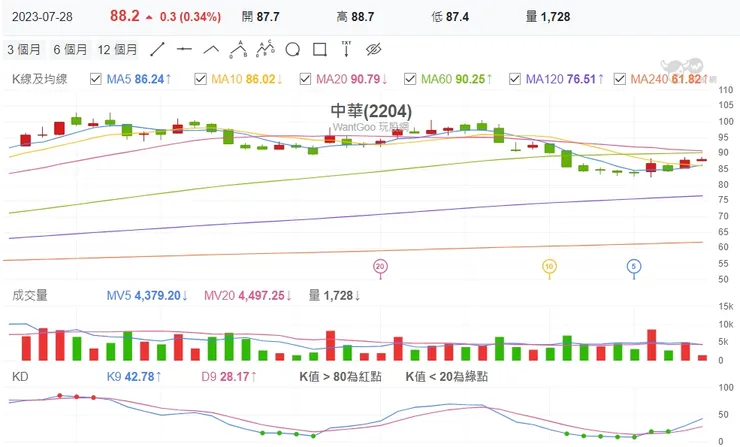Viewport: 740px width, 447px height.
Task: Switch chart range to 3 個月
Action: [24, 49]
